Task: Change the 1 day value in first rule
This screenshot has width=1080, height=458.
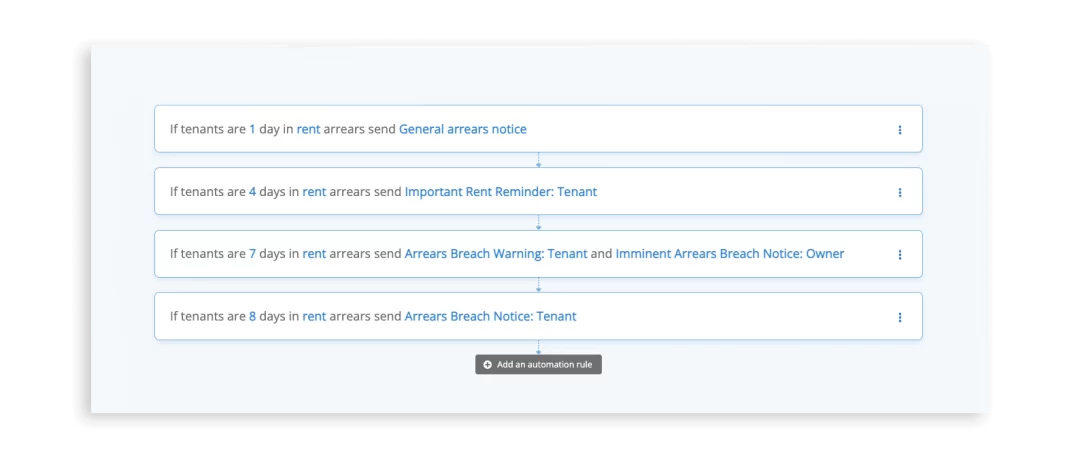Action: tap(252, 129)
